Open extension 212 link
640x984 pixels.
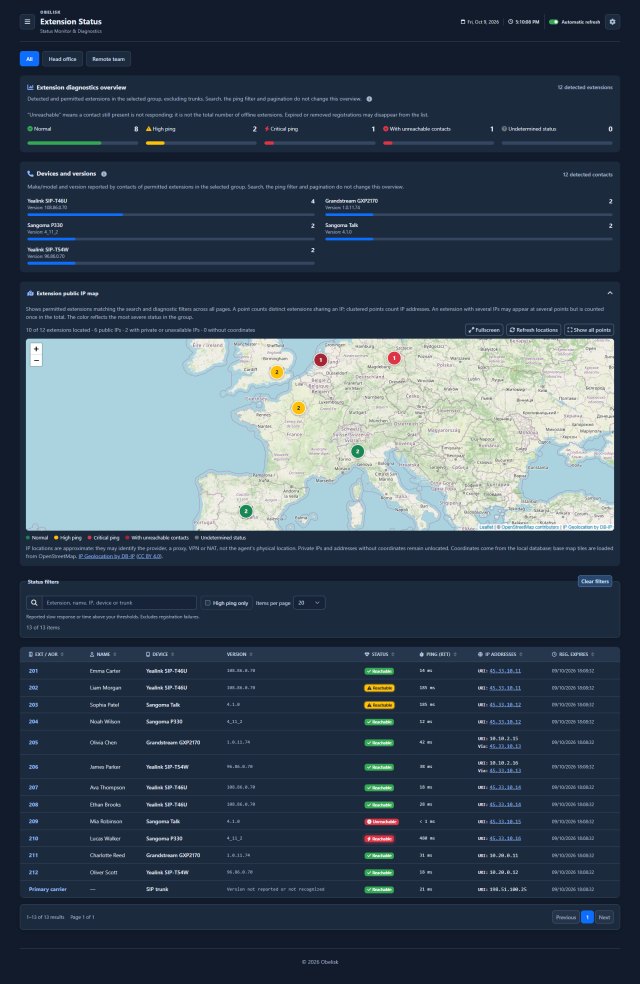33,872
